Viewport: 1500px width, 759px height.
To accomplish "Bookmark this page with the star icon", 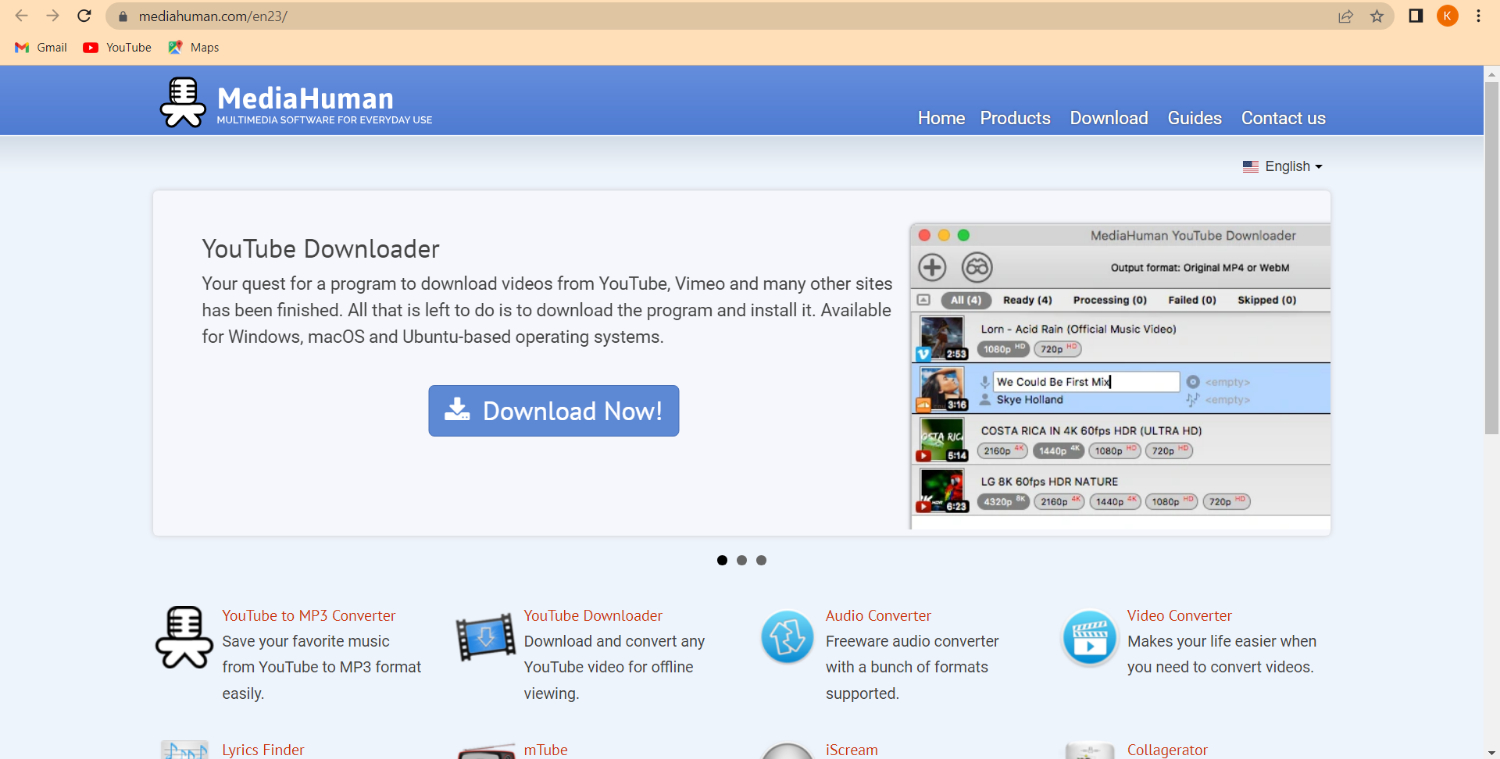I will click(1377, 16).
